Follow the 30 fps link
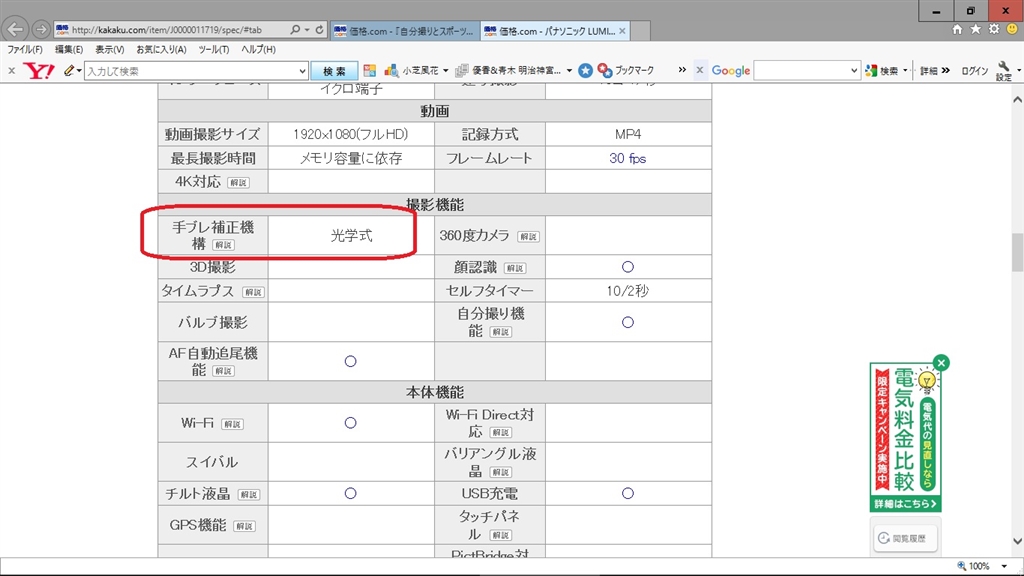 click(628, 158)
